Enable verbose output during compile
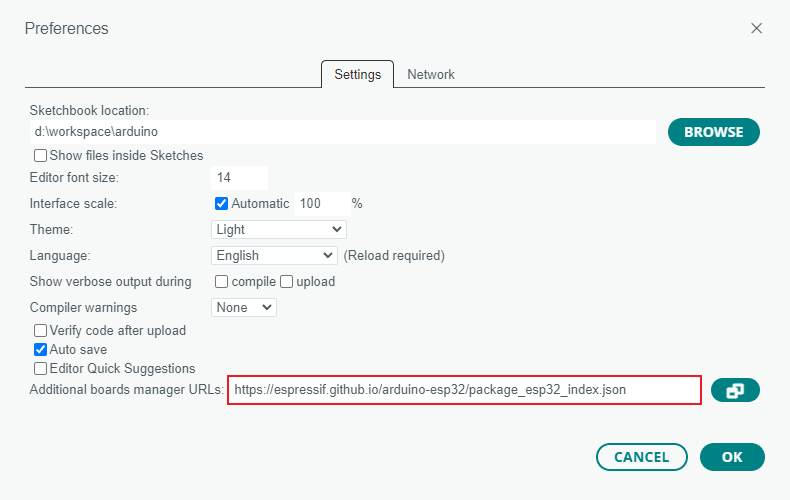The height and width of the screenshot is (500, 790). pos(221,281)
